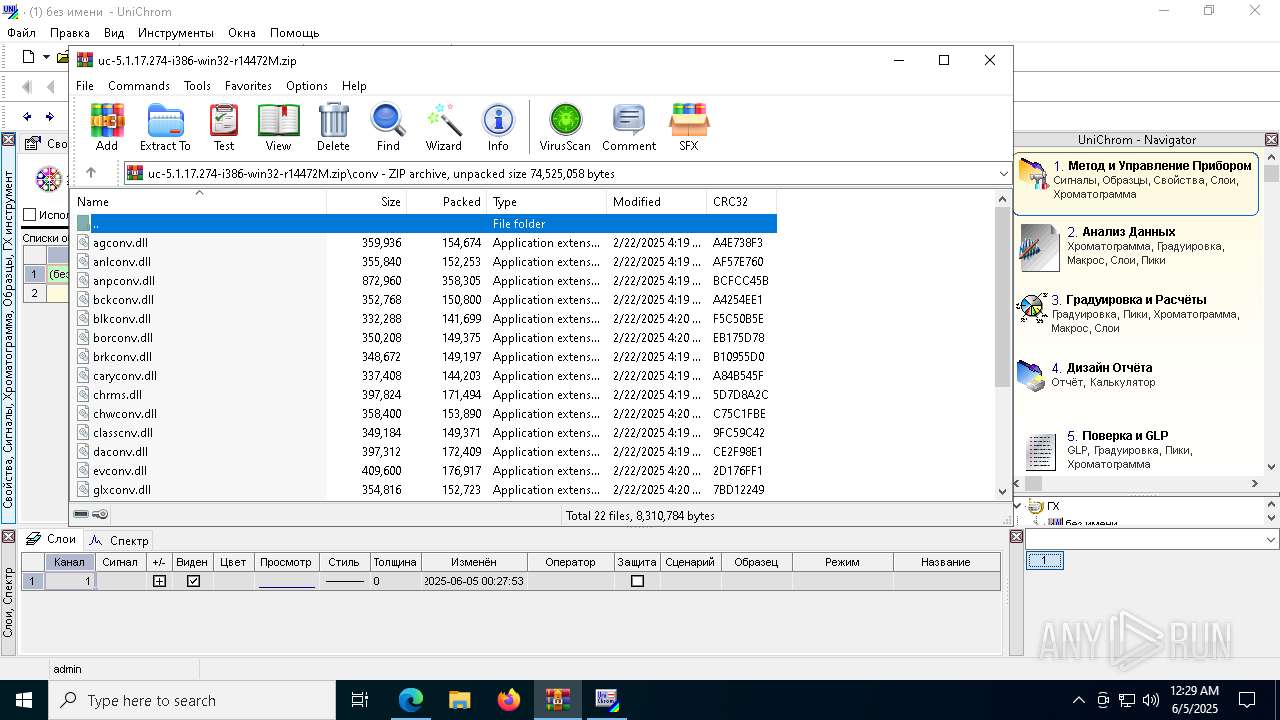
Task: Click UniChrom blue left arrow icon
Action: pos(27,116)
